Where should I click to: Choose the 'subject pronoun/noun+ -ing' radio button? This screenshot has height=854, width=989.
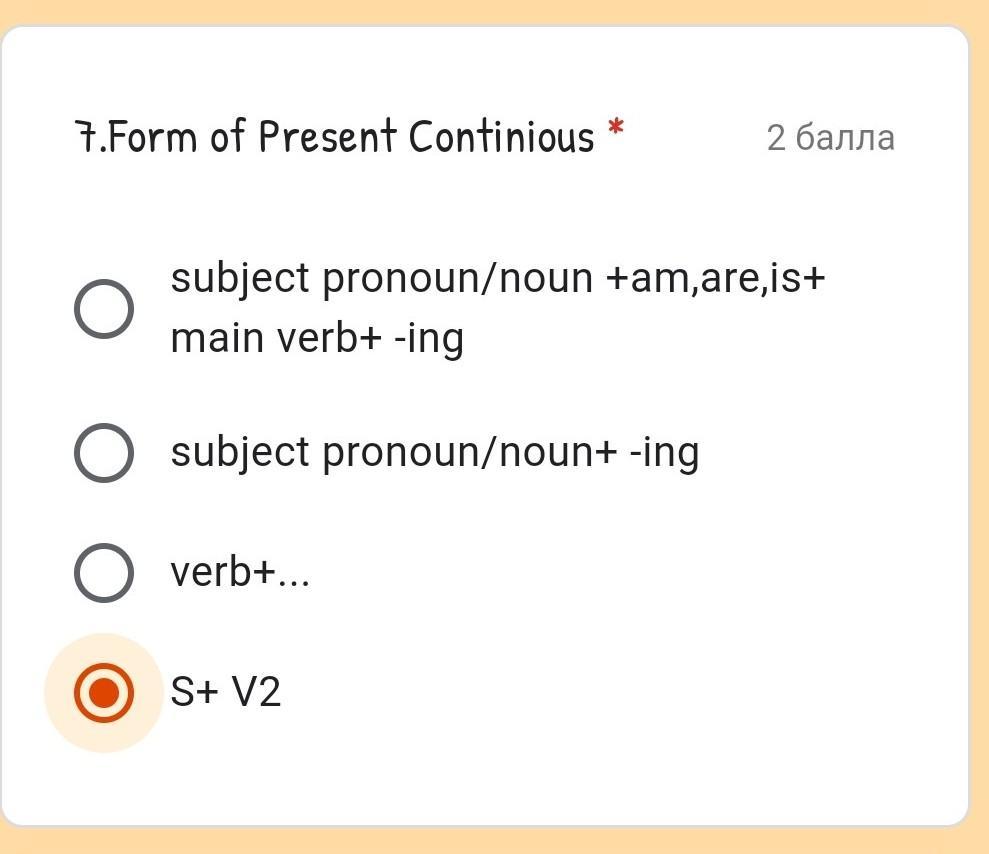point(104,452)
